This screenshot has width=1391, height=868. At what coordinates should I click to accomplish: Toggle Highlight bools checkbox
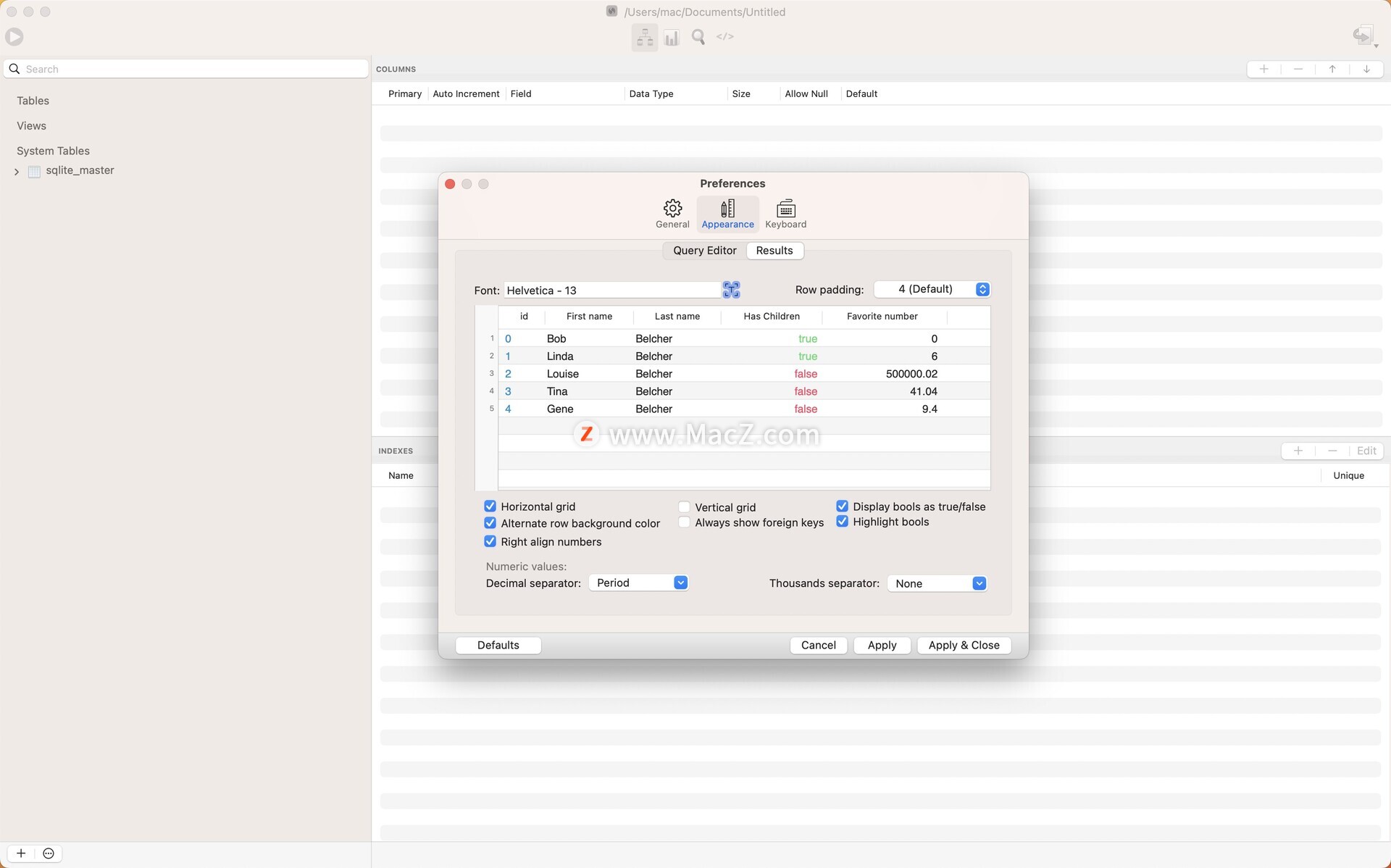coord(842,522)
